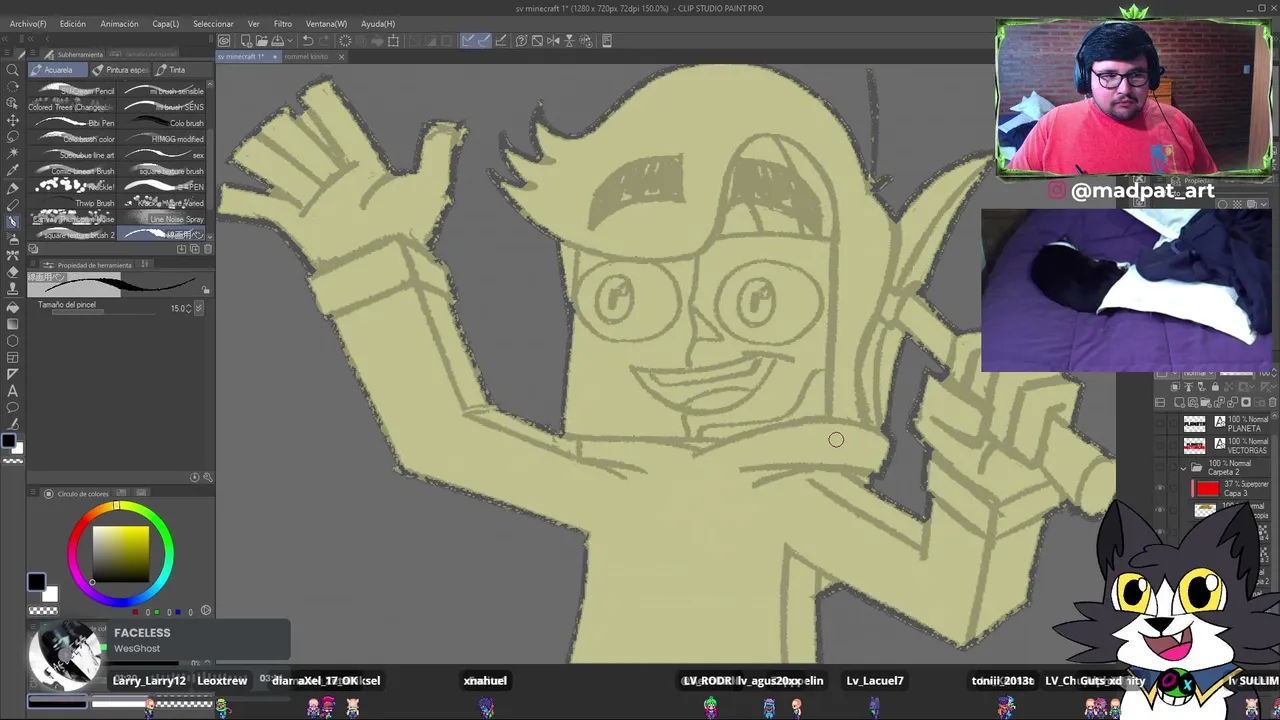This screenshot has width=1280, height=720.
Task: Collapse the Carpeta 2 folder
Action: tap(1184, 467)
